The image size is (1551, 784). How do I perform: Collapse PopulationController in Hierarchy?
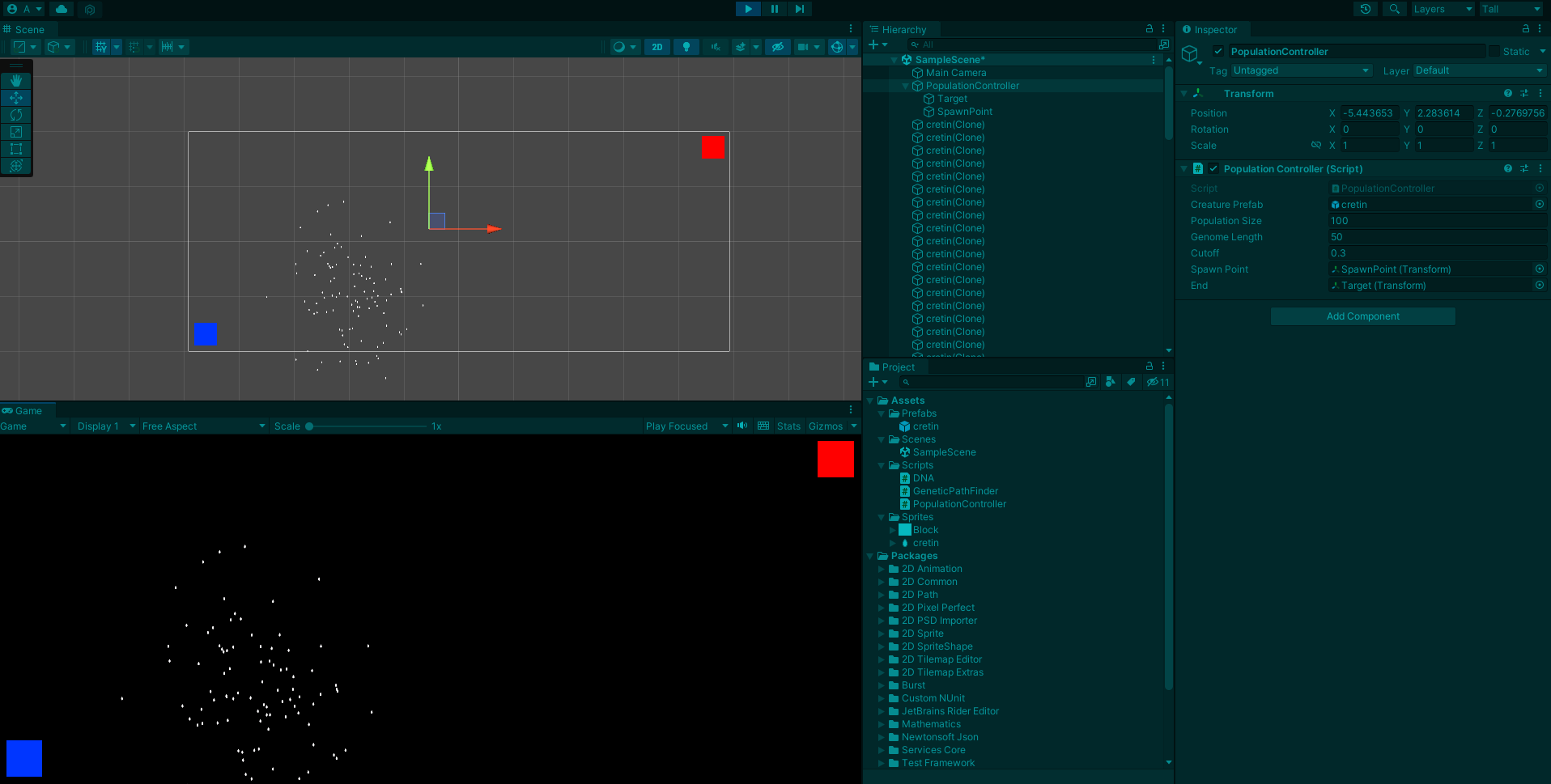tap(906, 86)
